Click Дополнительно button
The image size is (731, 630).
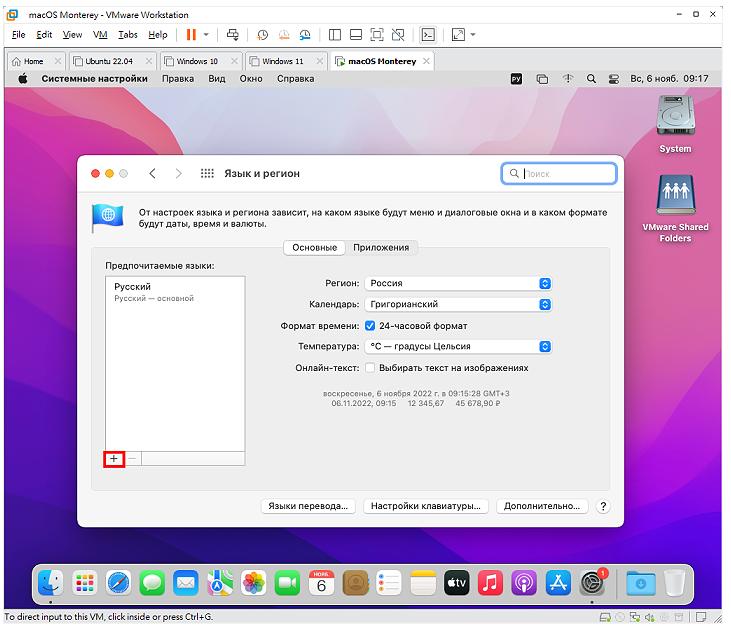[x=542, y=506]
